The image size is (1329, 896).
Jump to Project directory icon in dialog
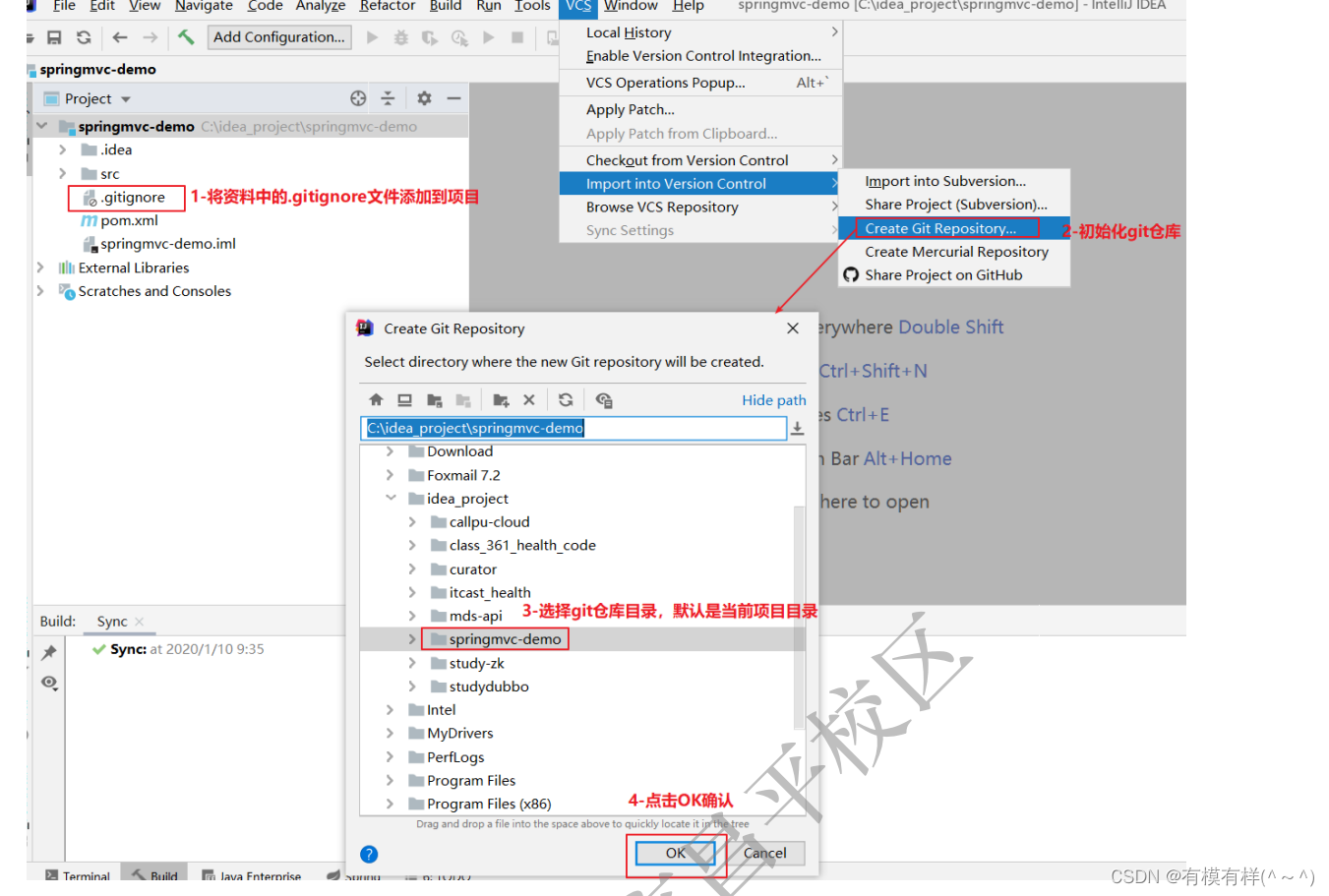pyautogui.click(x=434, y=400)
